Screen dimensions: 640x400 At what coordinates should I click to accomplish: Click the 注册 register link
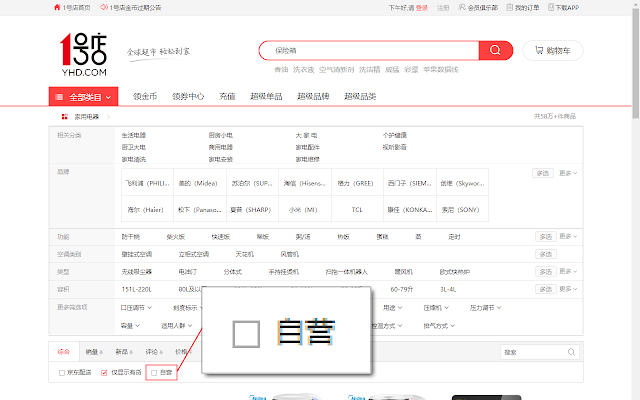click(443, 8)
